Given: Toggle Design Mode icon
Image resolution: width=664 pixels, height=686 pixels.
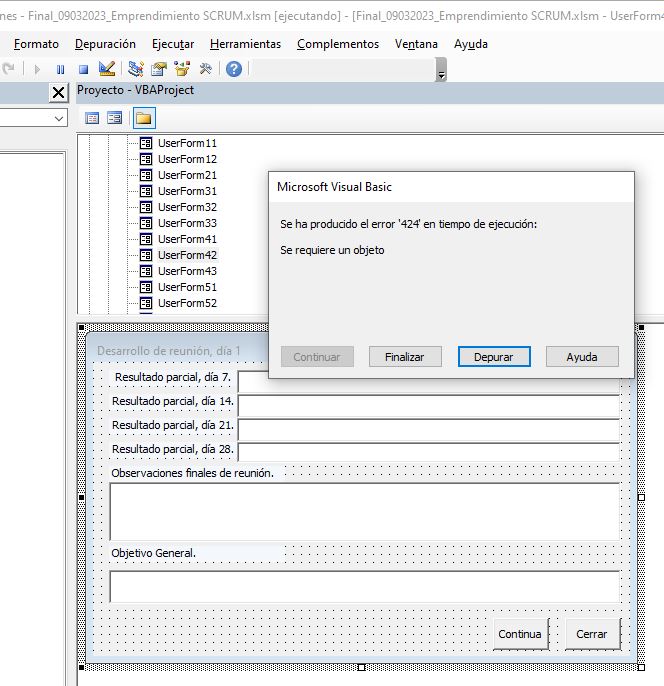Looking at the screenshot, I should pyautogui.click(x=107, y=69).
